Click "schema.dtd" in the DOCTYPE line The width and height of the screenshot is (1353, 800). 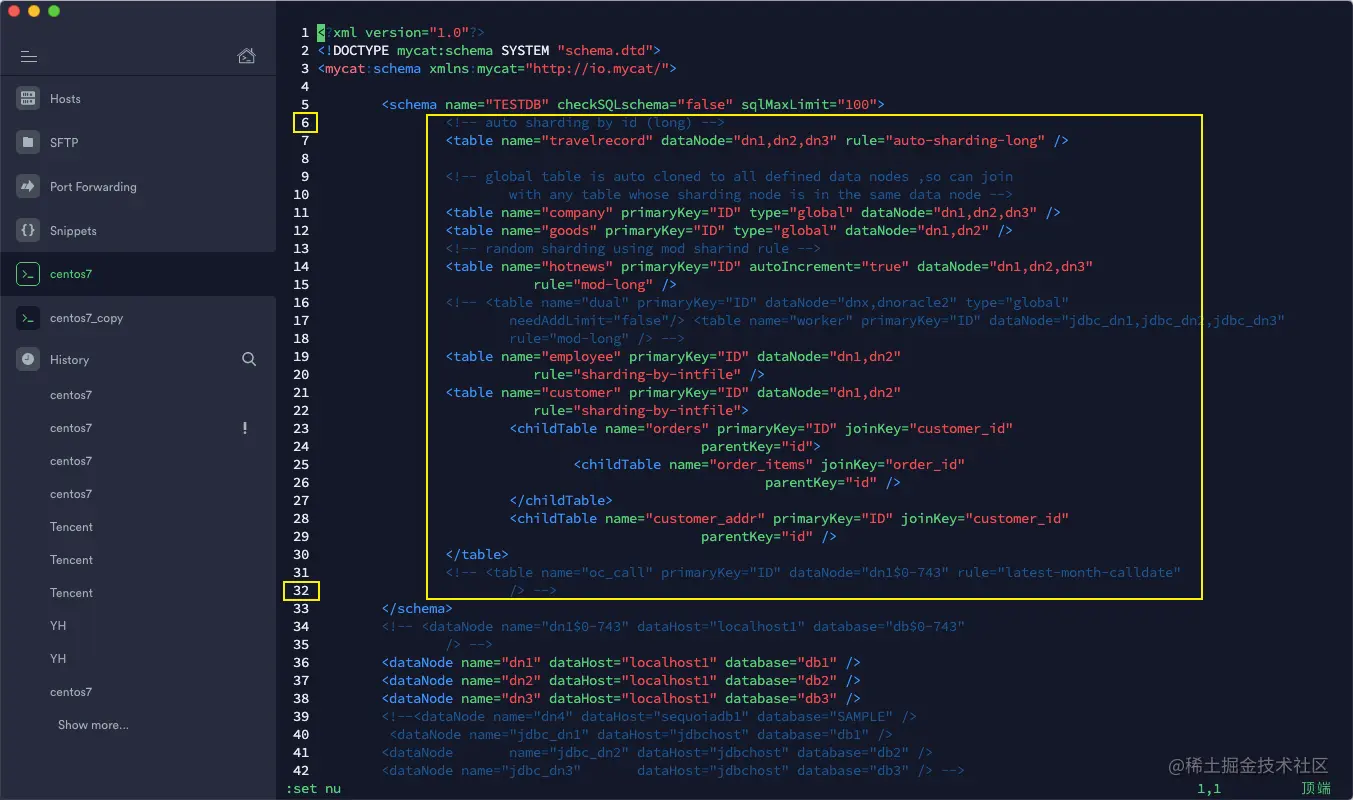(605, 50)
